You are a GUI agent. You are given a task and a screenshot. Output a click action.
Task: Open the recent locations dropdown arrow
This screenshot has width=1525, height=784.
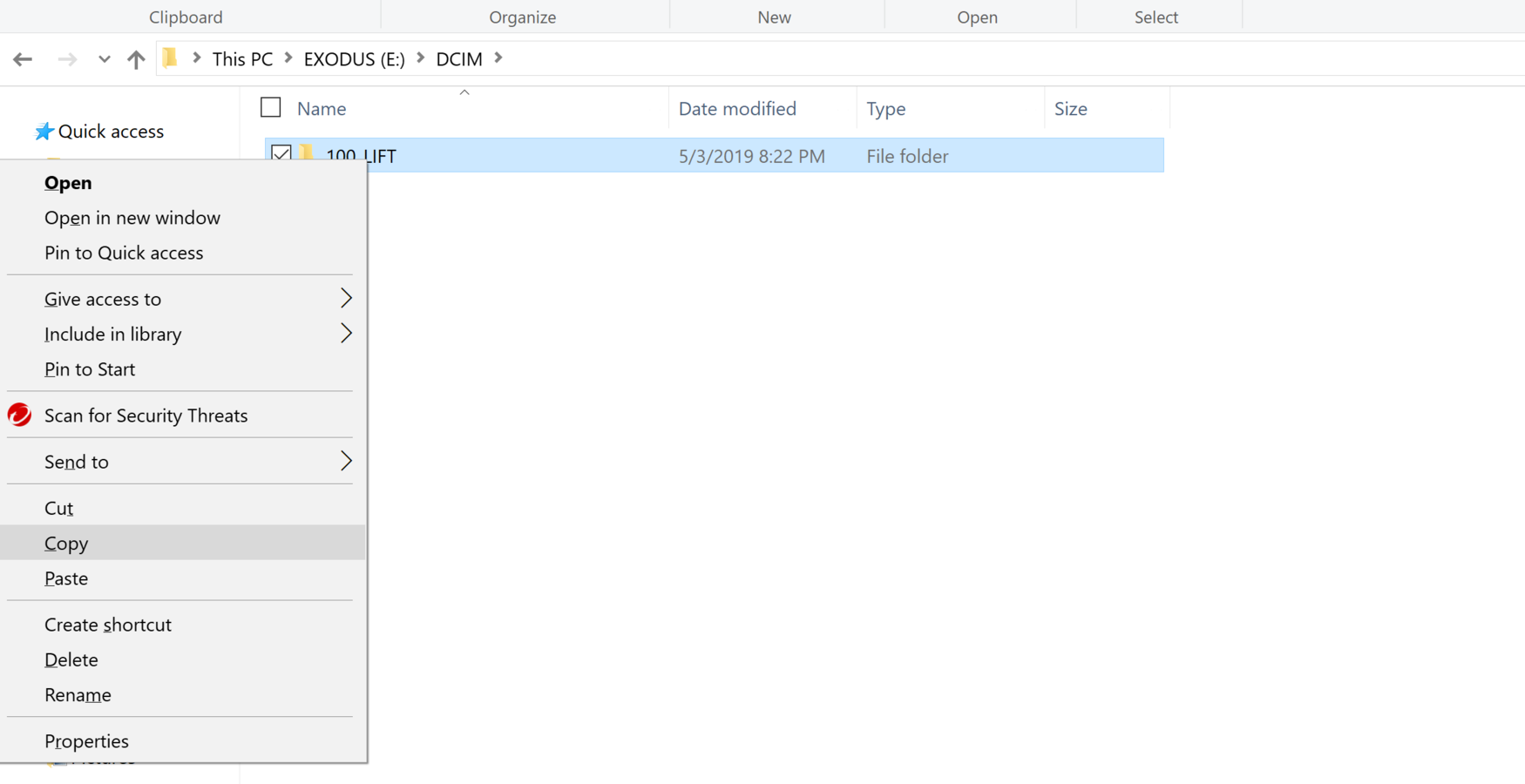104,59
